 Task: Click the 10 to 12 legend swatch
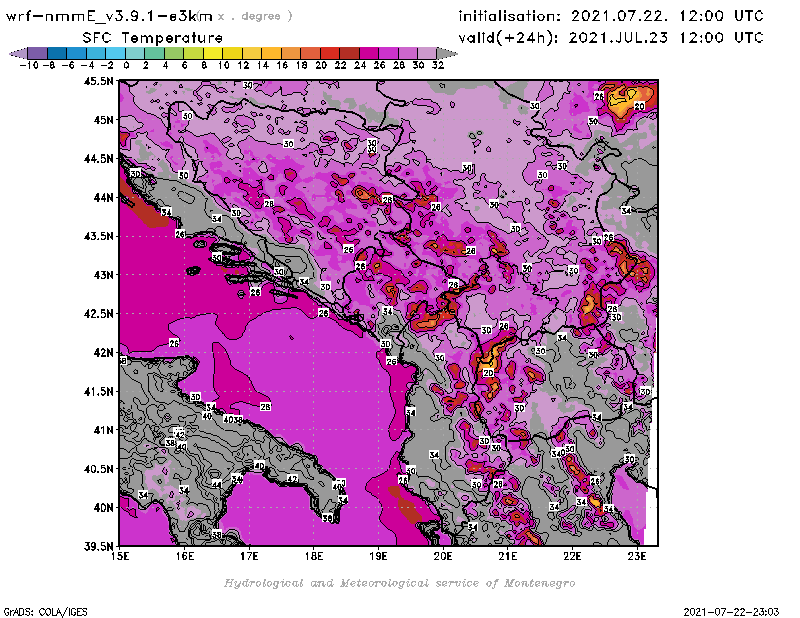coord(232,54)
